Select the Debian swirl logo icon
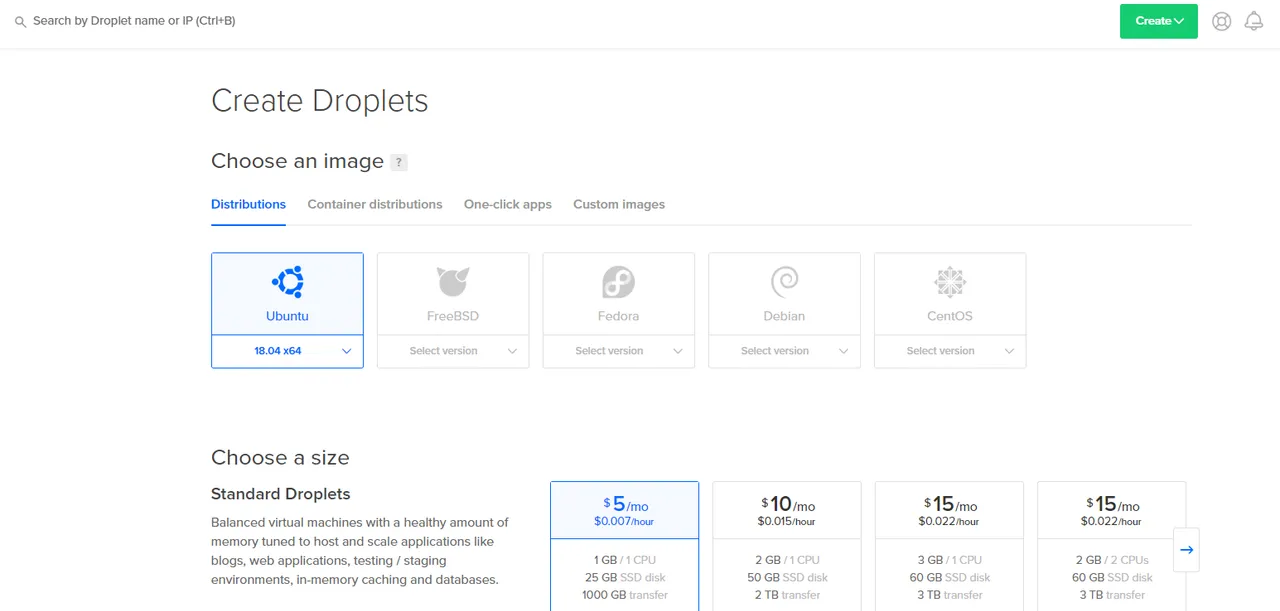Image resolution: width=1280 pixels, height=611 pixels. (x=784, y=282)
